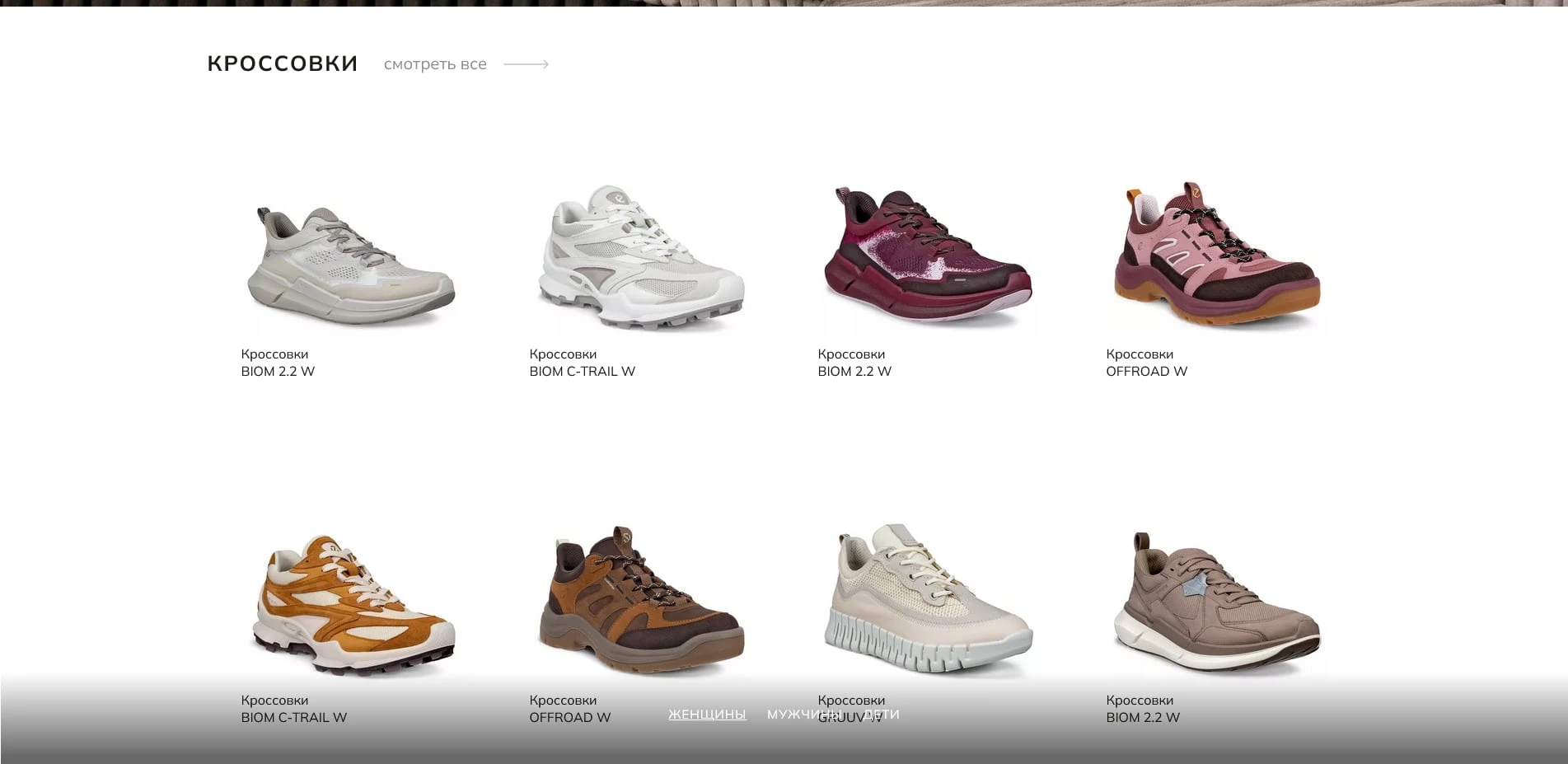Viewport: 1568px width, 764px height.
Task: Select the ЖЕНЩИНЫ tab
Action: (x=707, y=715)
